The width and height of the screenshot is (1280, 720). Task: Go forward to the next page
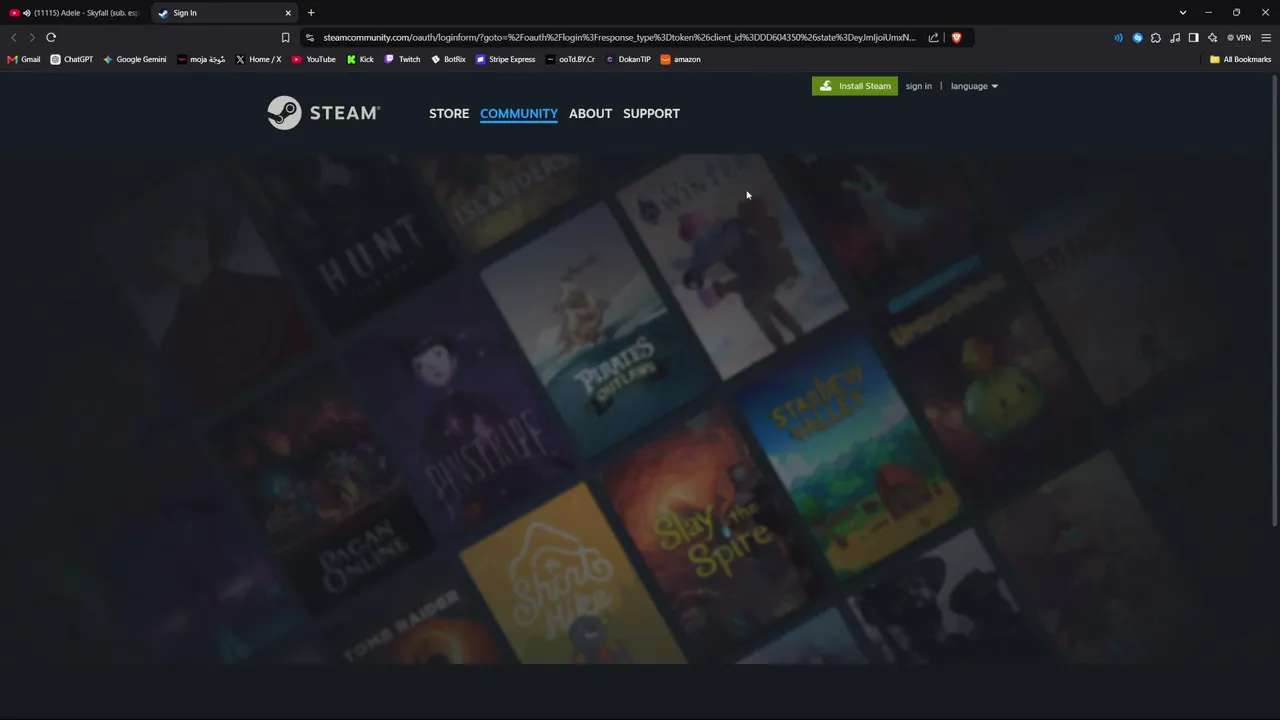pos(32,37)
